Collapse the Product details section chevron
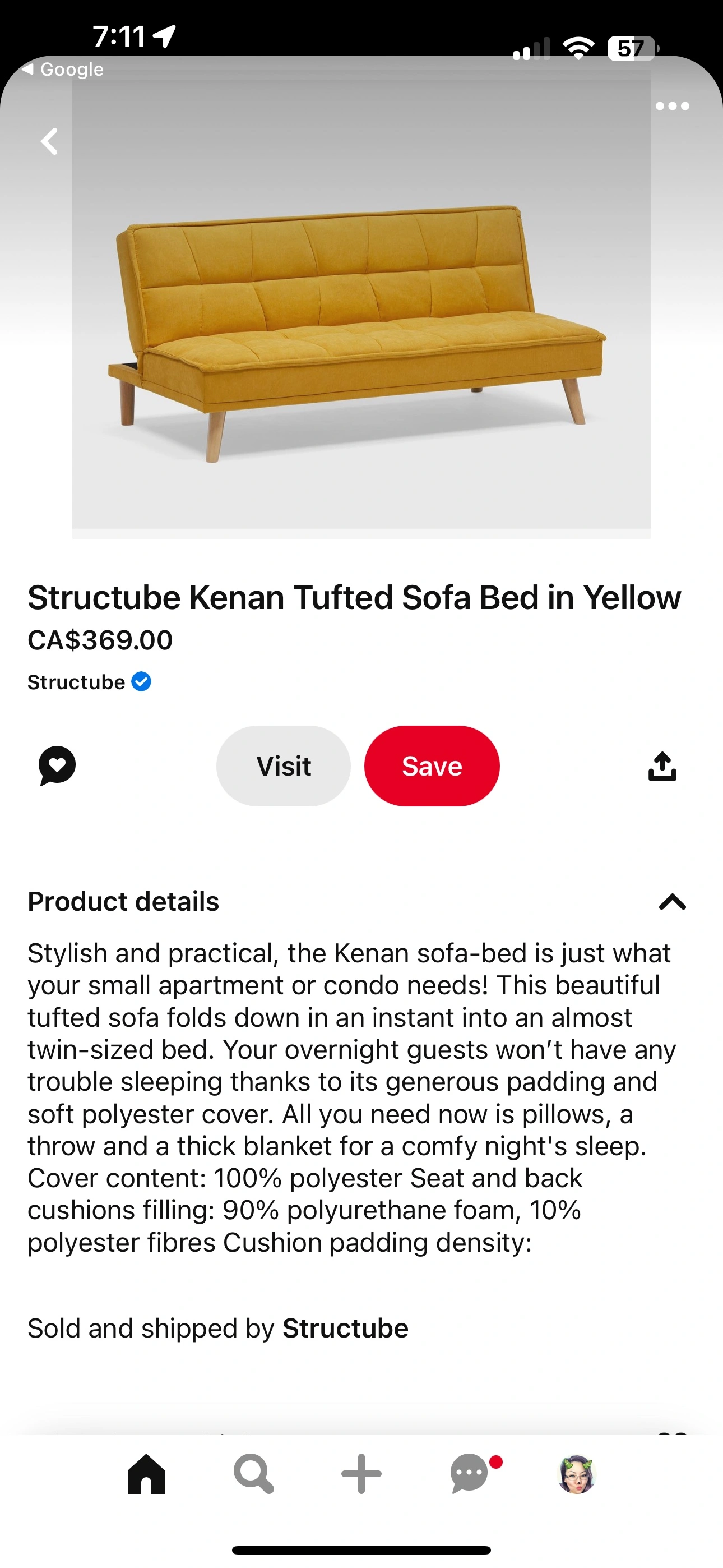723x1568 pixels. 672,901
